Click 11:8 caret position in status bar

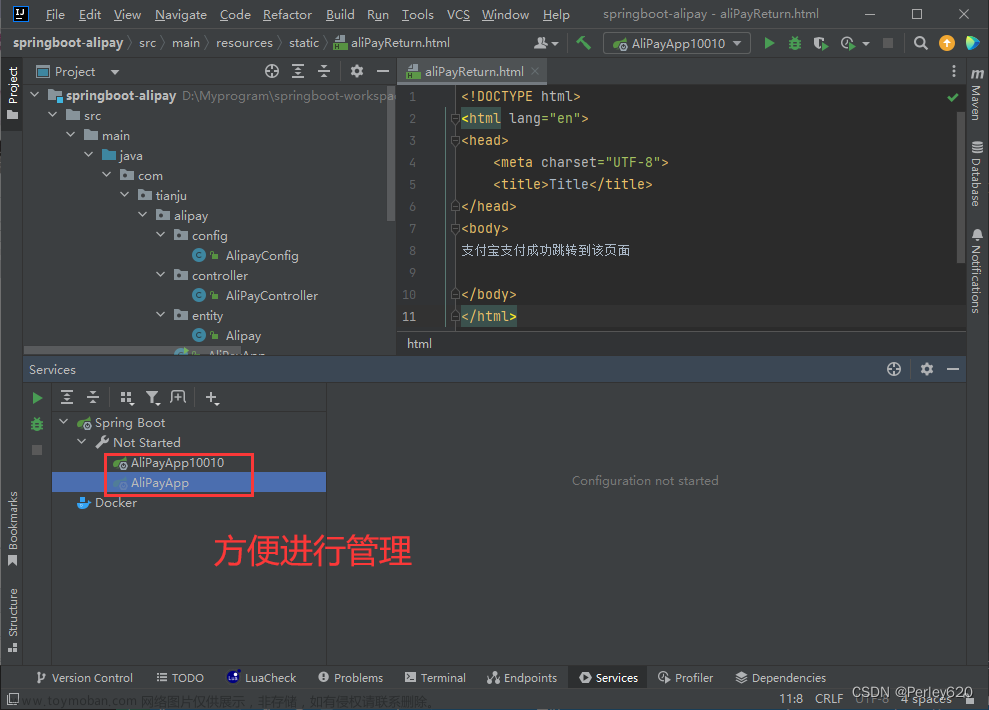(x=791, y=699)
